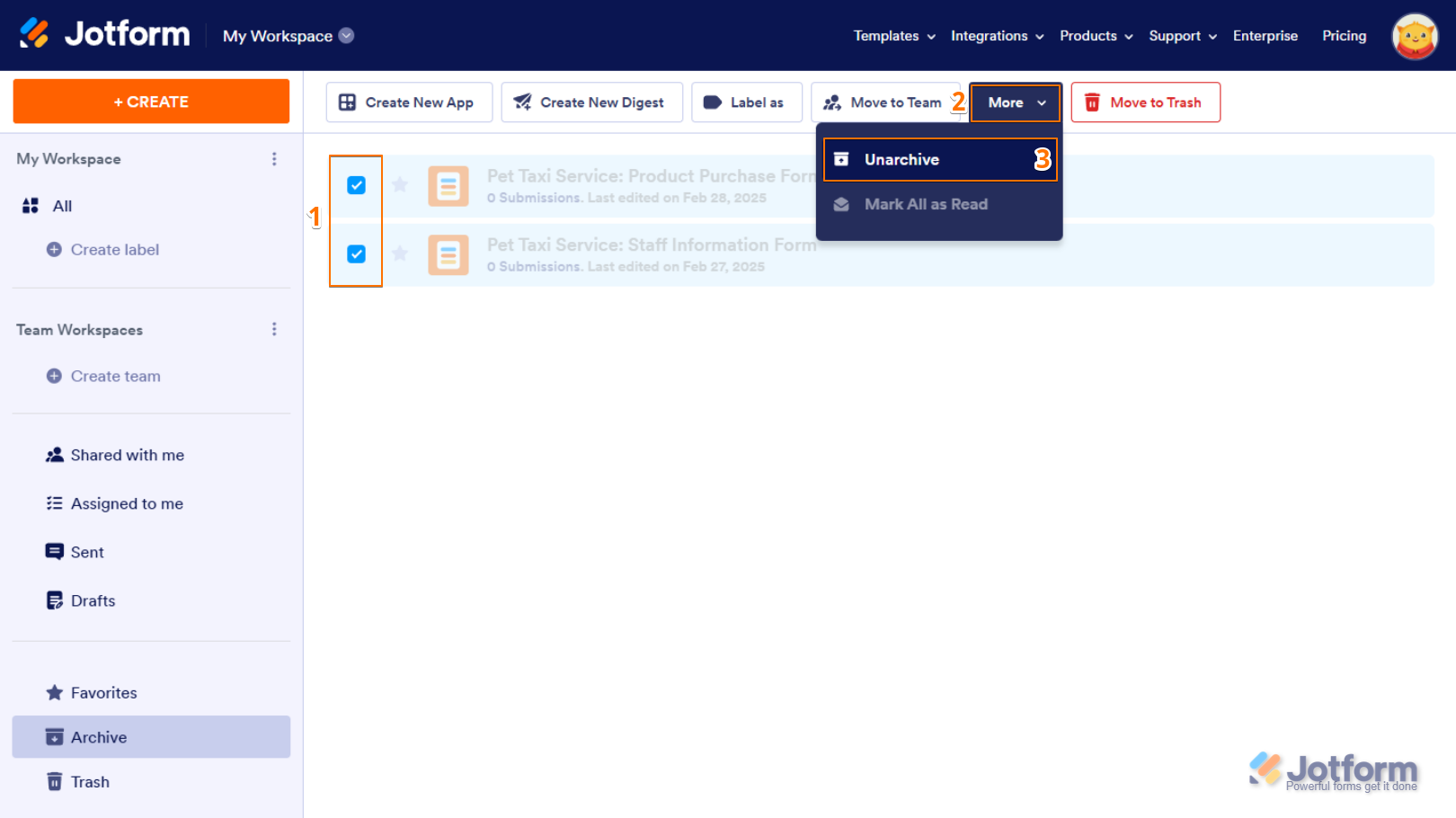
Task: Open the Integrations dropdown menu
Action: pyautogui.click(x=998, y=36)
